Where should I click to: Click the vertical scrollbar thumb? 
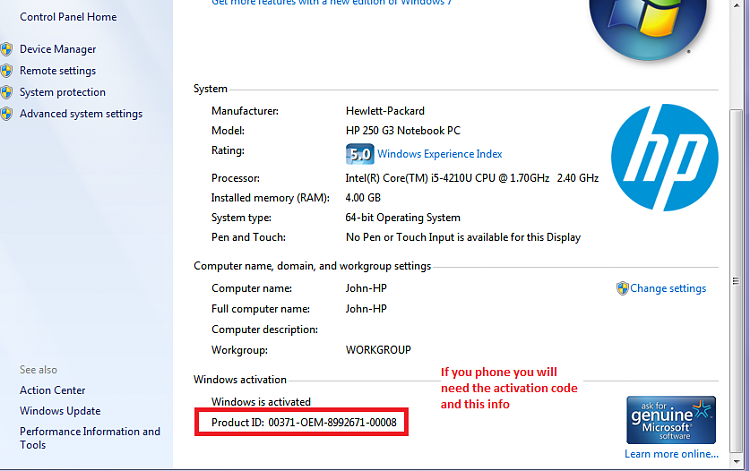click(736, 281)
